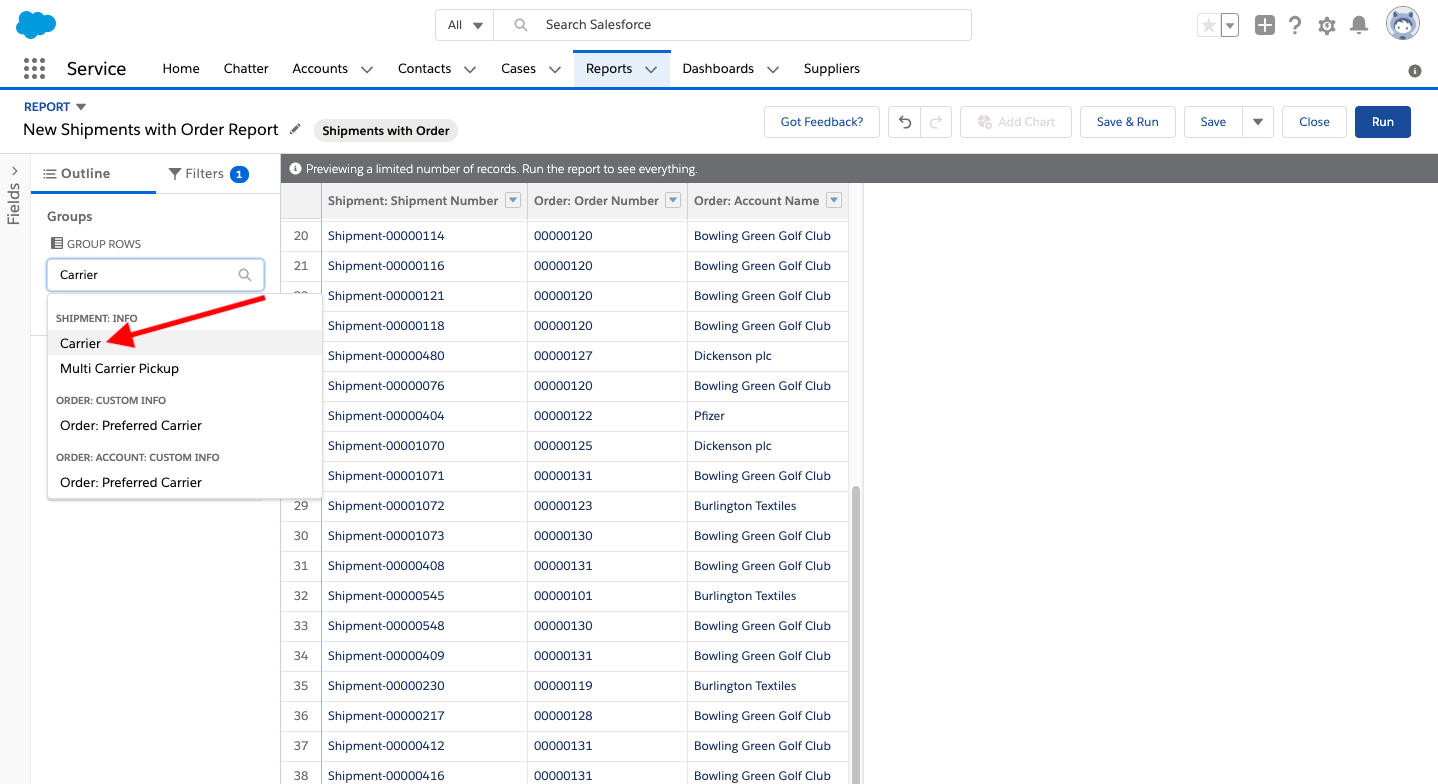1438x784 pixels.
Task: Click cell Shipment-00000114
Action: (424, 236)
